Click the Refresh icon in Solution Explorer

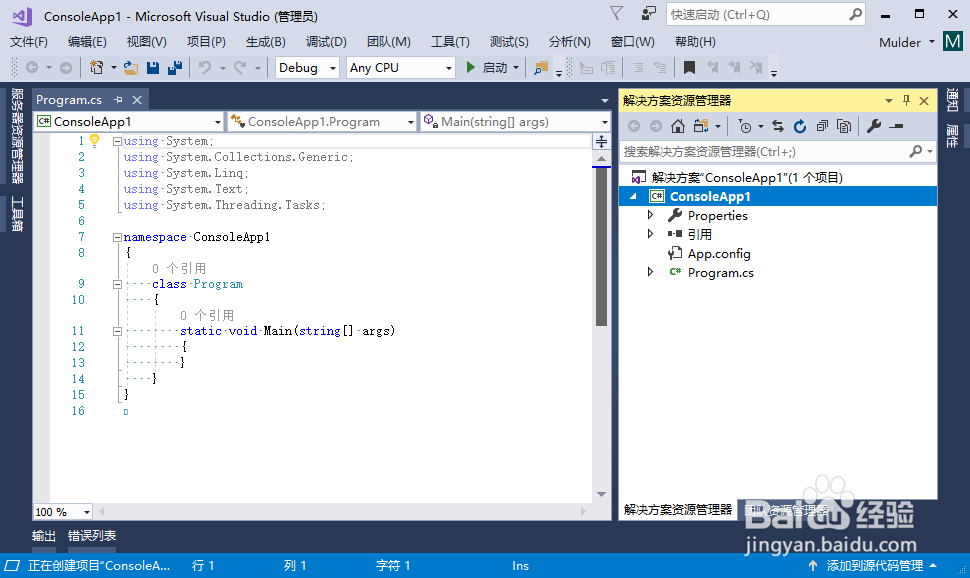click(x=800, y=126)
